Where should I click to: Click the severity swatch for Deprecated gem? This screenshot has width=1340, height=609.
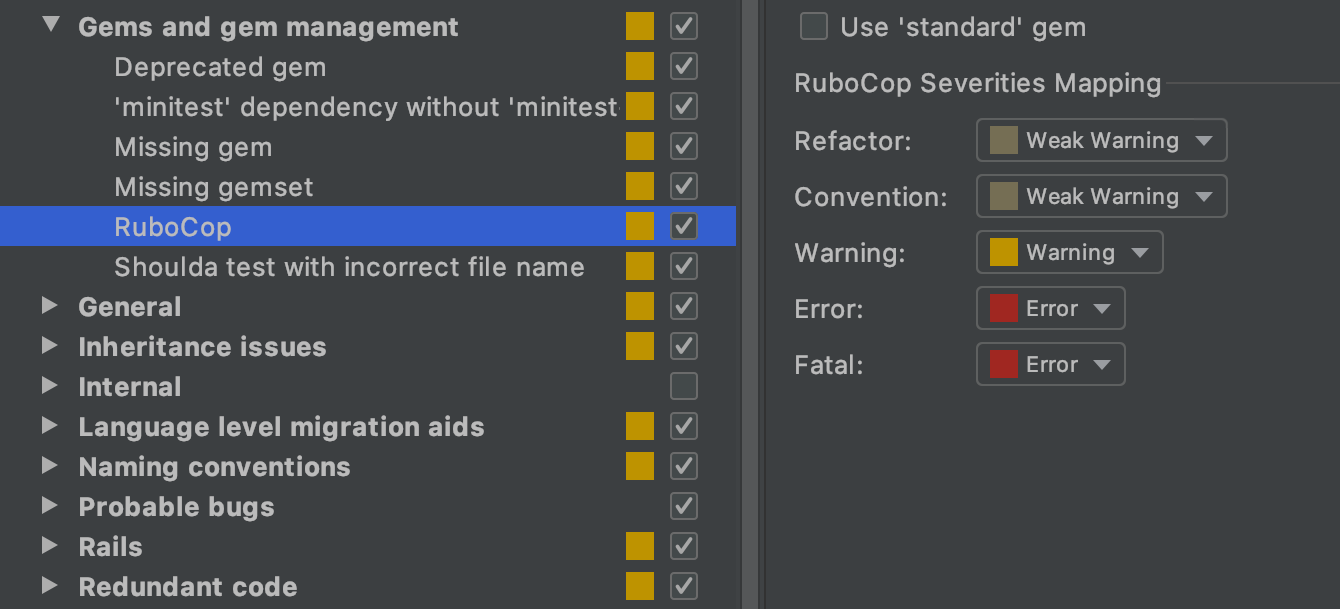point(640,66)
